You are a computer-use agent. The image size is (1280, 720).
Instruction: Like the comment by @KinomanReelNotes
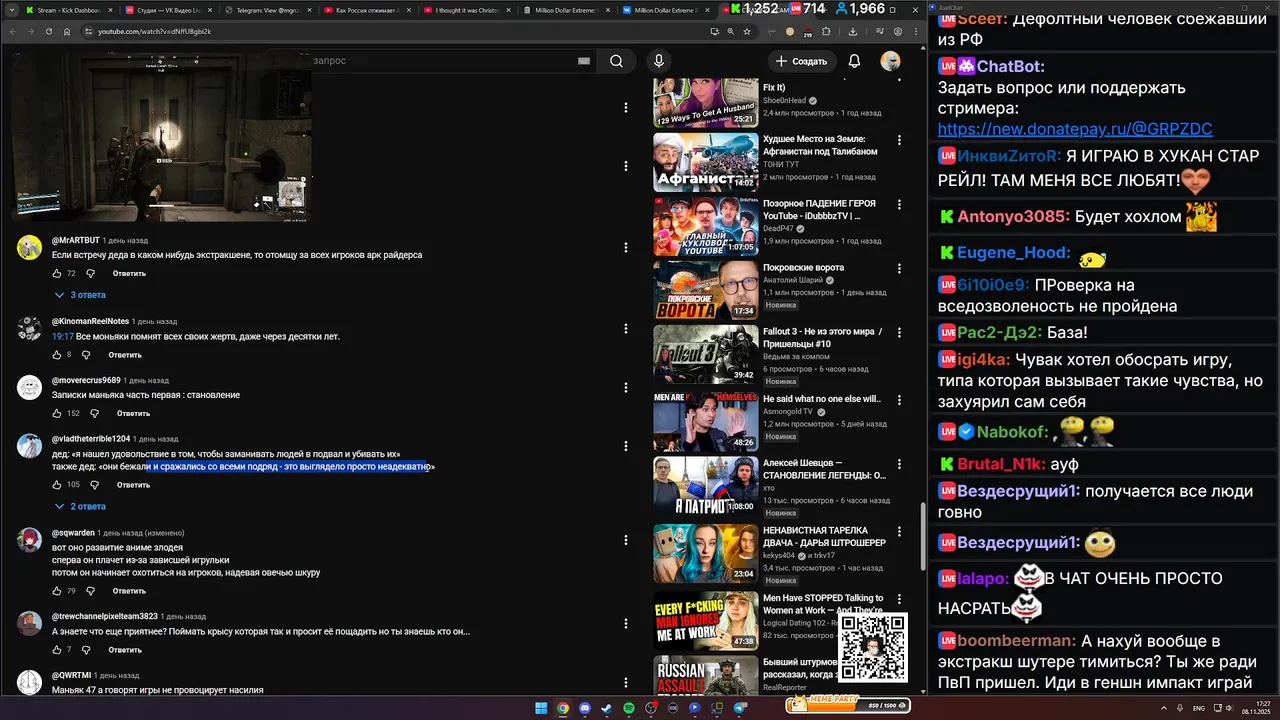pyautogui.click(x=57, y=355)
